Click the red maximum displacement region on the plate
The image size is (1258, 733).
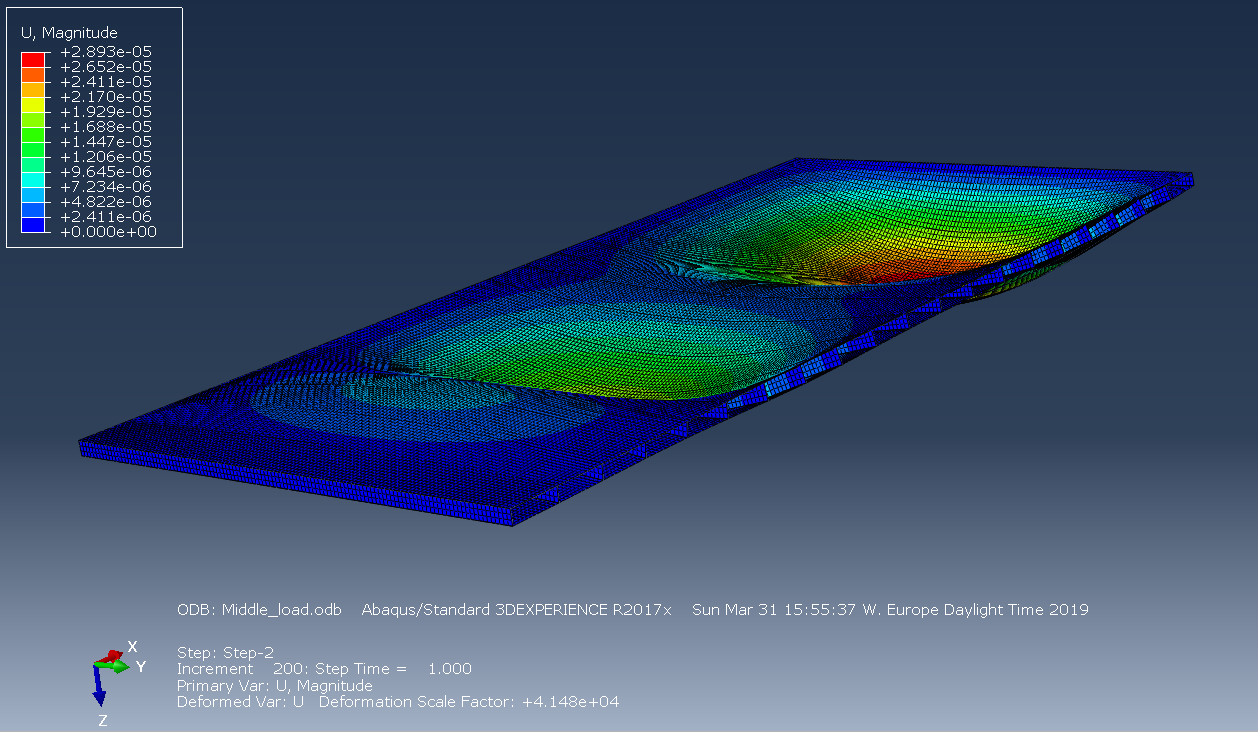(x=880, y=270)
